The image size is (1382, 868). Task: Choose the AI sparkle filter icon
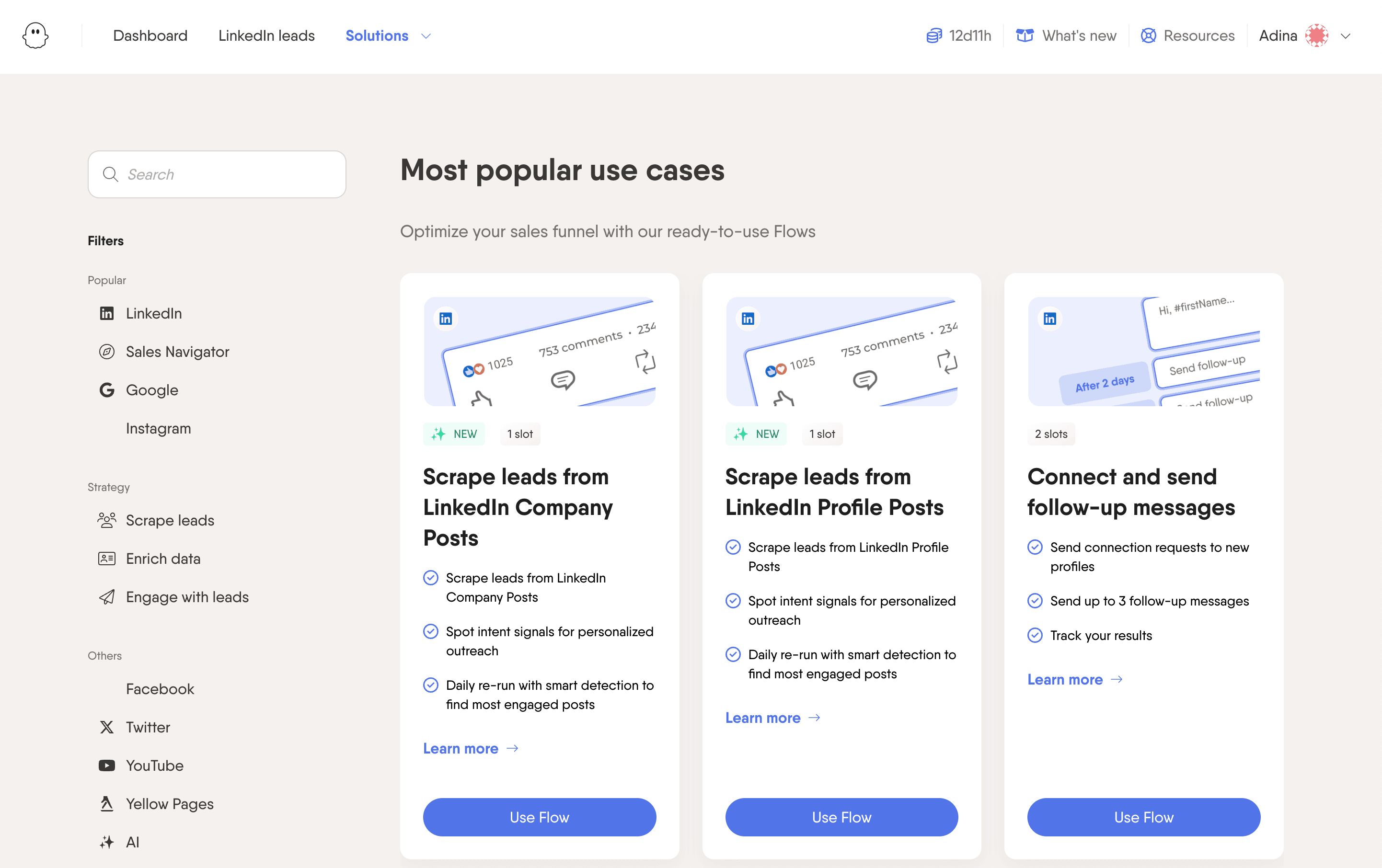coord(107,842)
